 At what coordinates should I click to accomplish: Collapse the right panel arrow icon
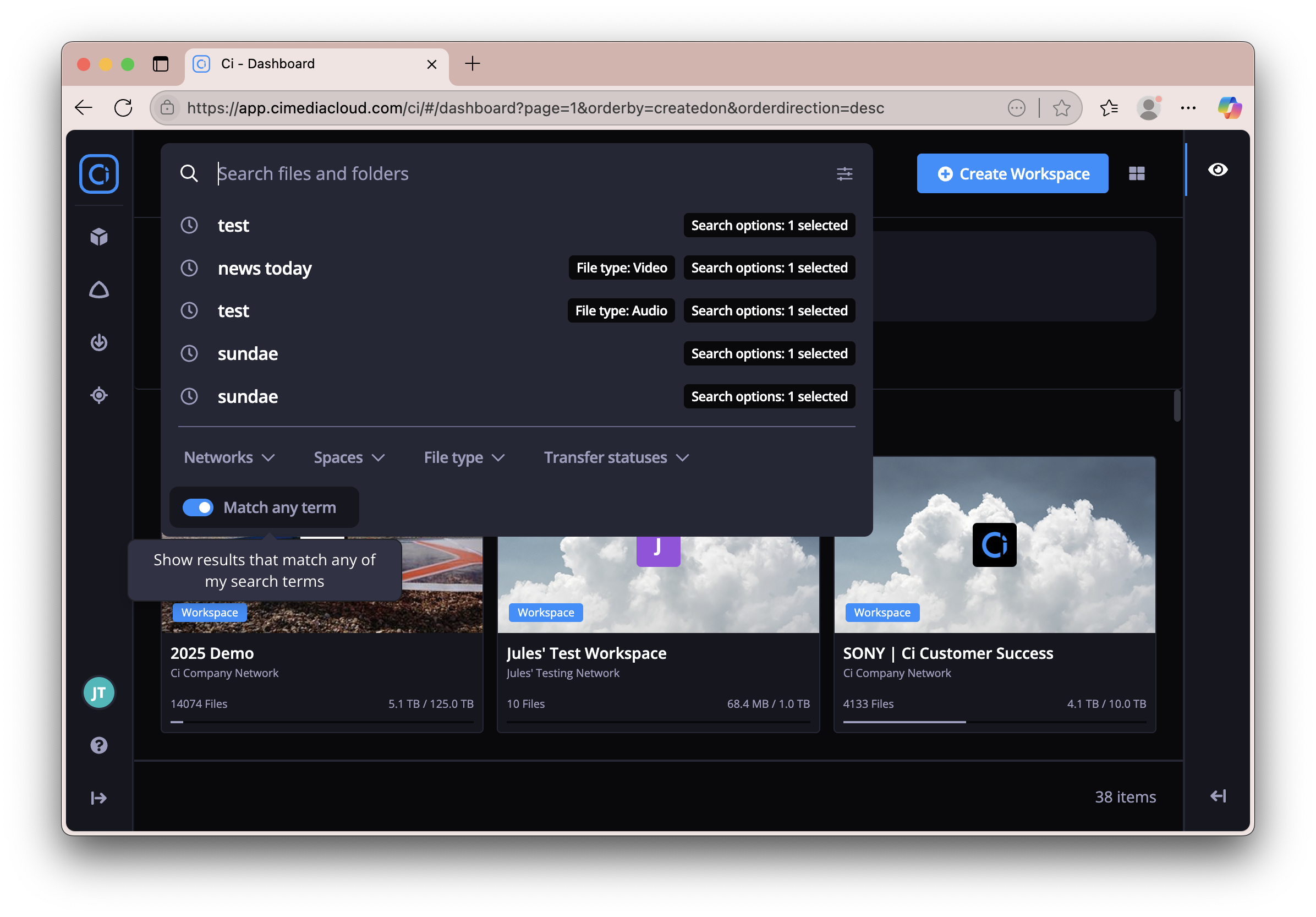point(1218,796)
